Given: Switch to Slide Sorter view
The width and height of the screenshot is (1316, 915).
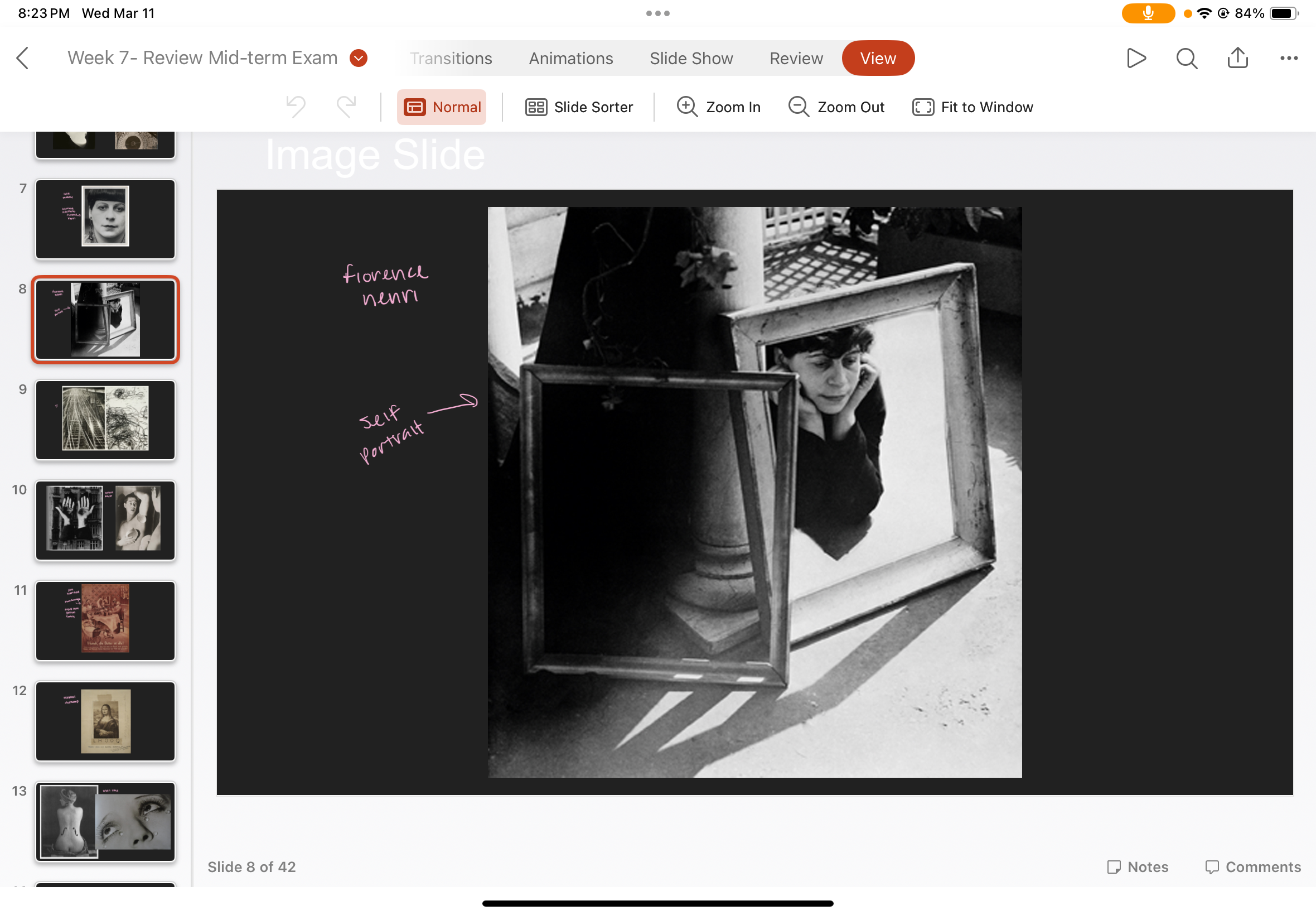Looking at the screenshot, I should coord(579,107).
